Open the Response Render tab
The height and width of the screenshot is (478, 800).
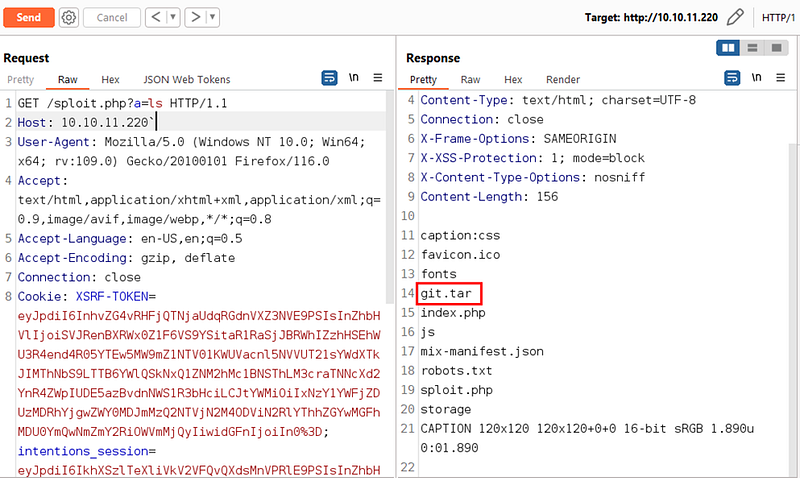coord(563,80)
